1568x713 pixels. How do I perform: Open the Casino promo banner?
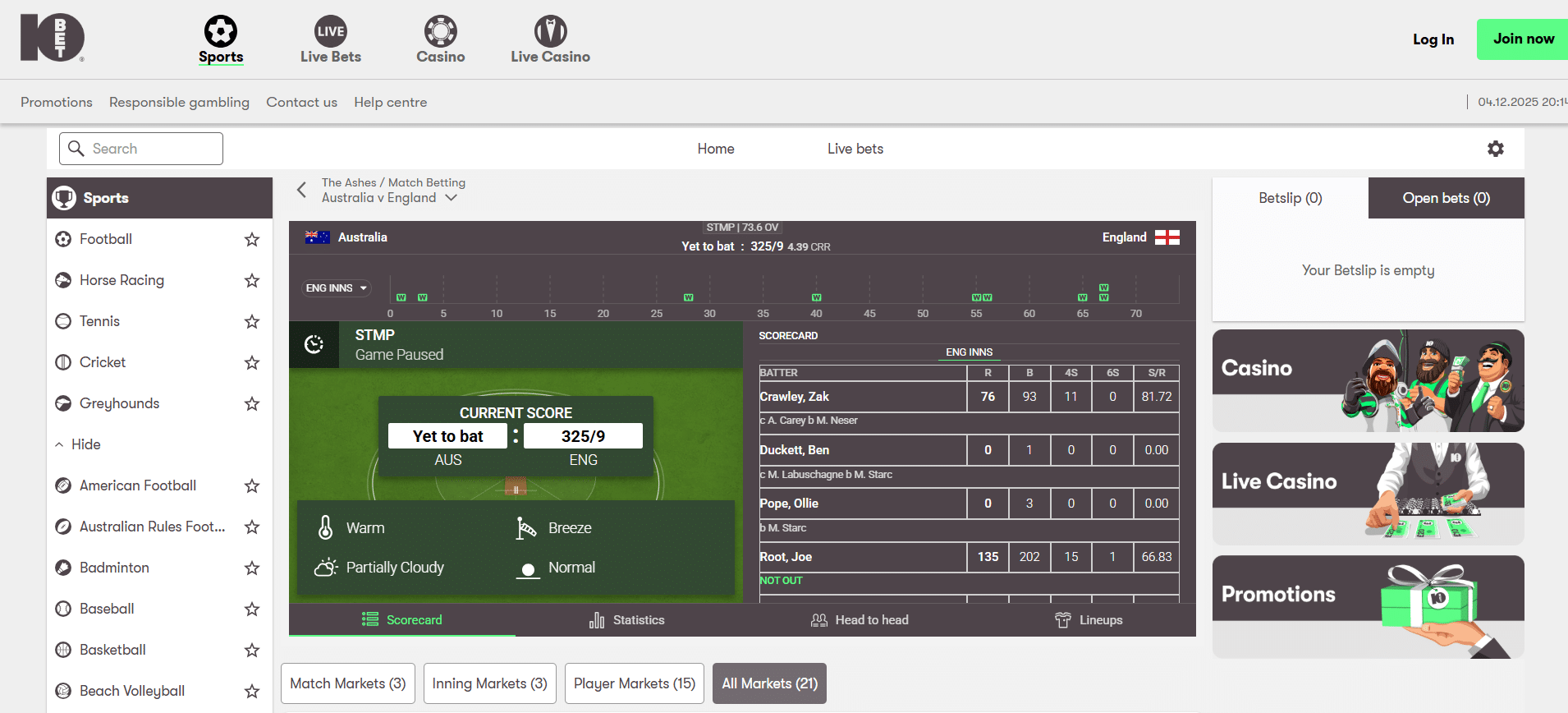pos(1369,380)
